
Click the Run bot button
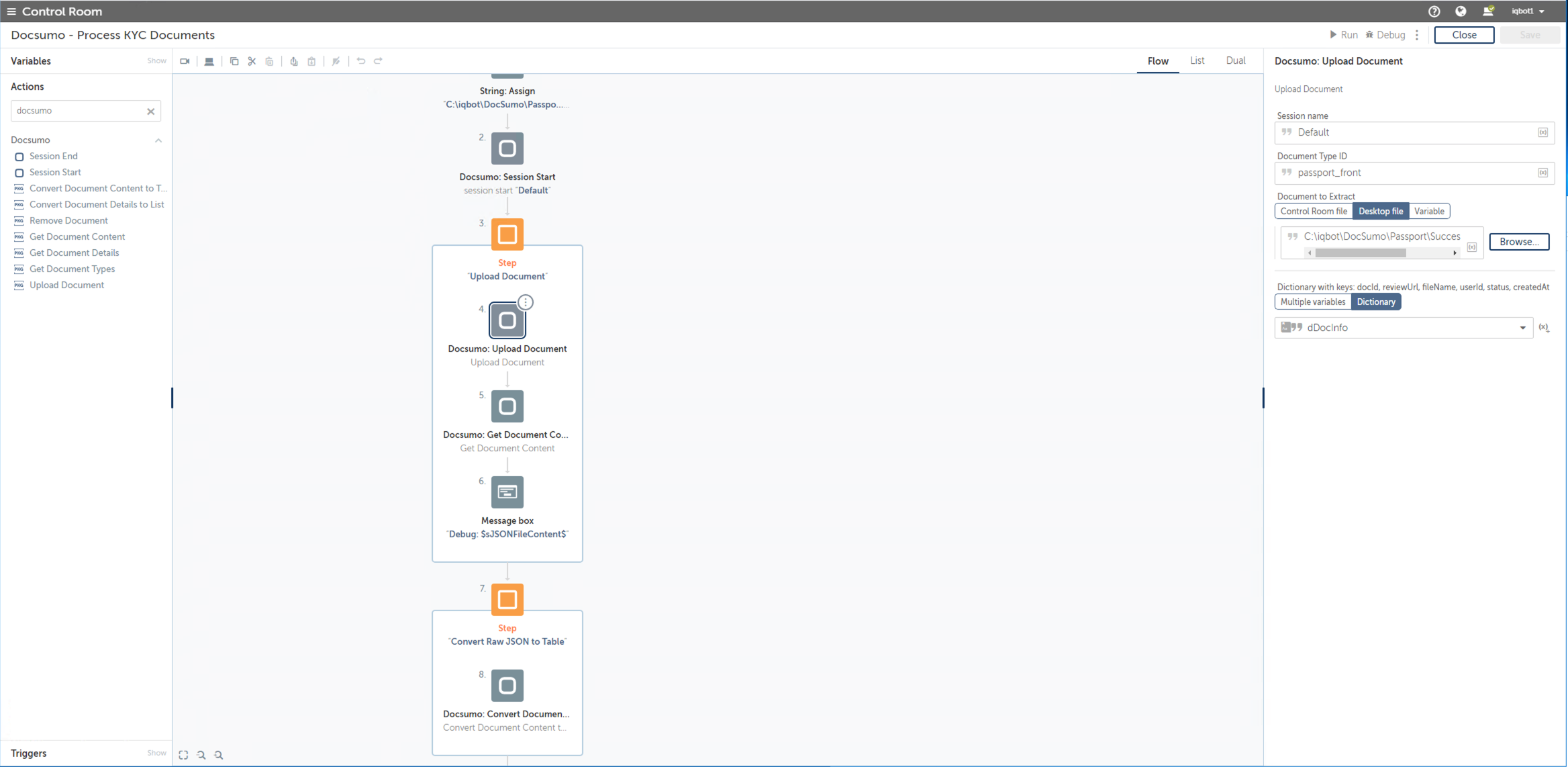click(x=1344, y=35)
